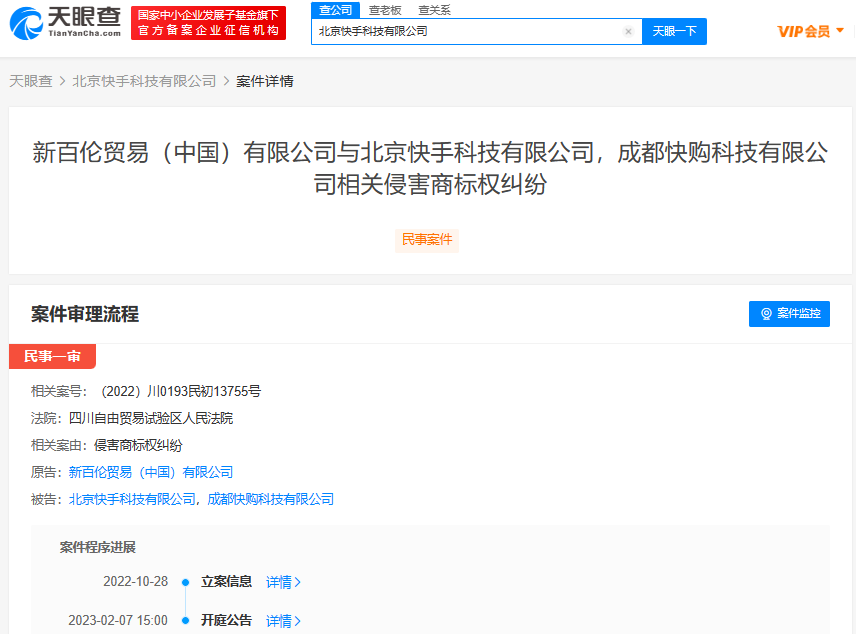
Task: Select the 民事案件 case type tag
Action: tap(427, 240)
